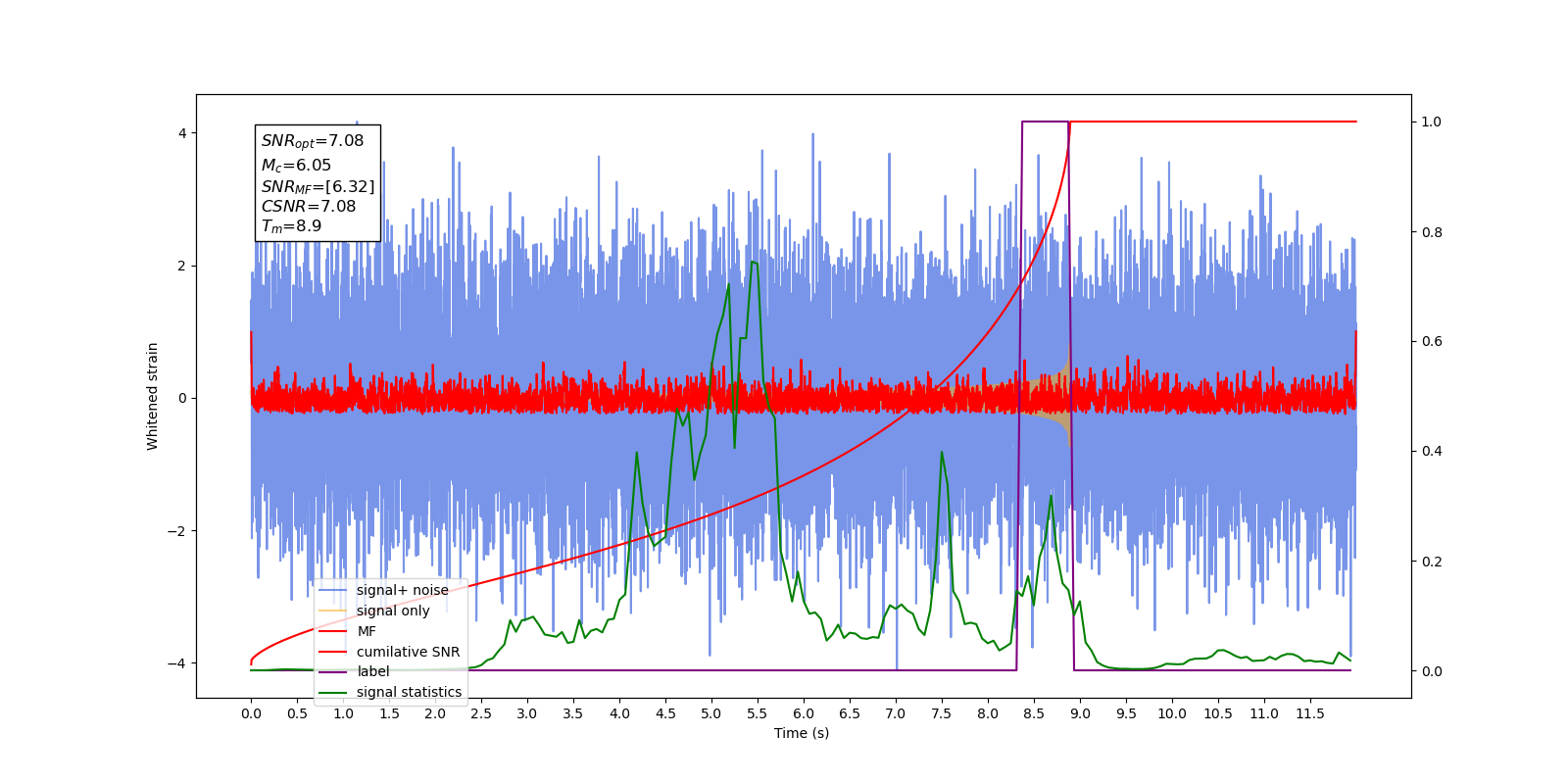
Task: Click the x-axis tick label 3.0
Action: tap(527, 713)
